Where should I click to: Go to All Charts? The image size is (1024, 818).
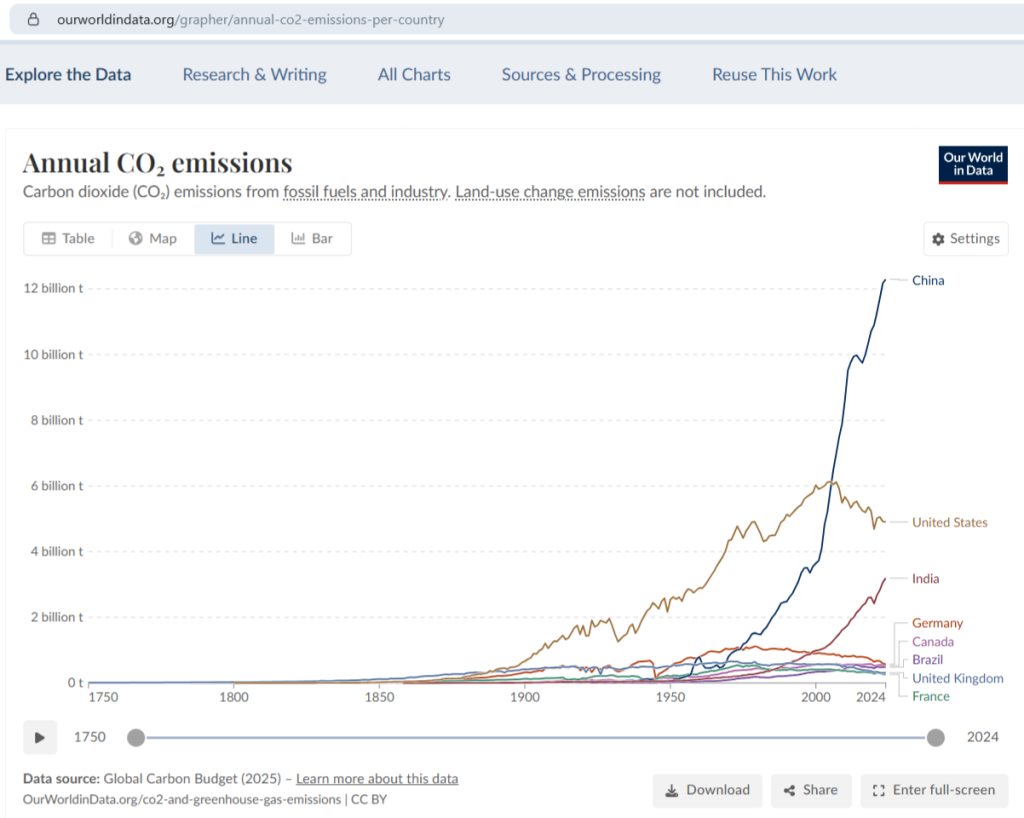click(414, 74)
